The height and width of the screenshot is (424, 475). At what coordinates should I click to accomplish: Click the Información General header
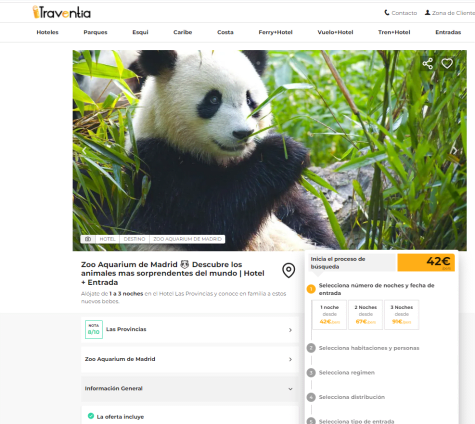[189, 389]
